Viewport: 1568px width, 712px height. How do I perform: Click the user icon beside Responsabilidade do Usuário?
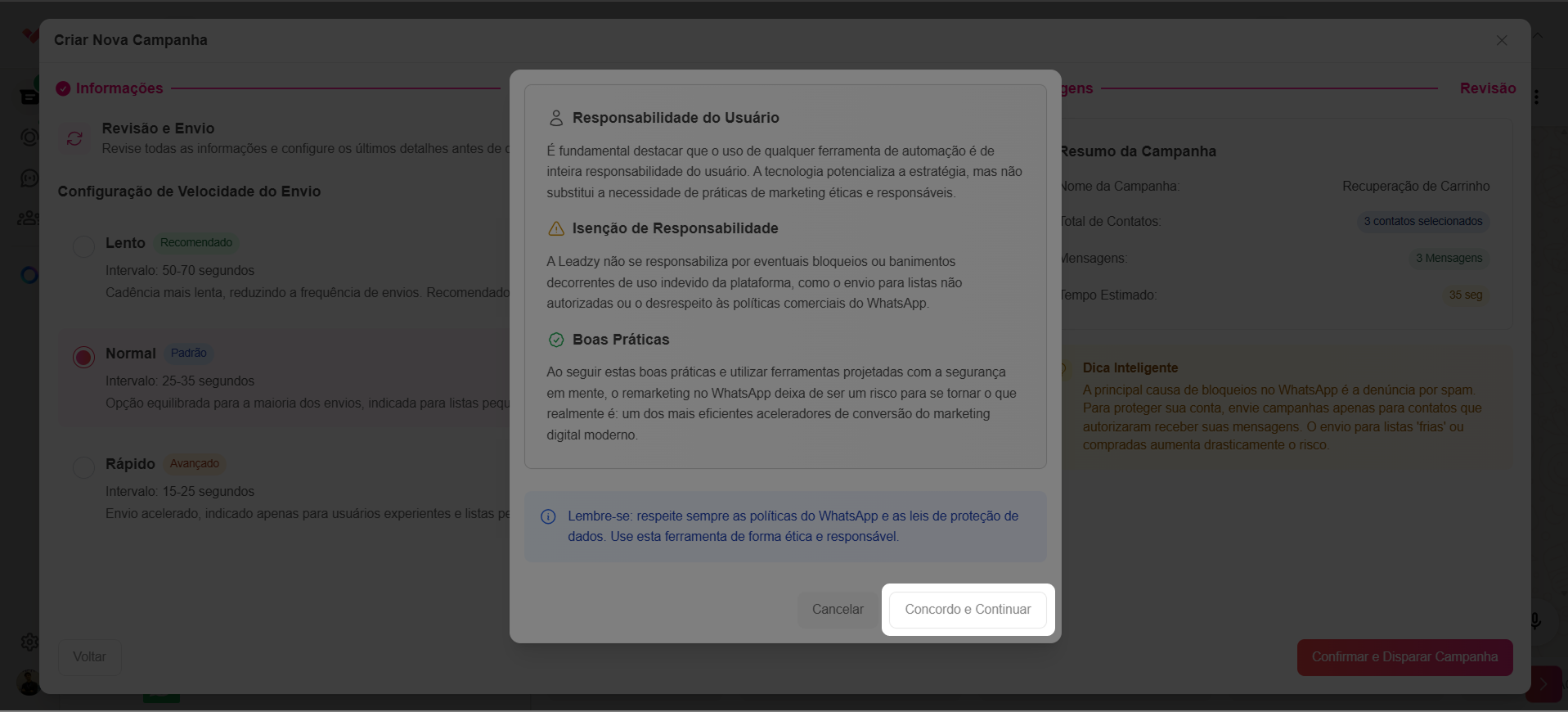pos(555,118)
